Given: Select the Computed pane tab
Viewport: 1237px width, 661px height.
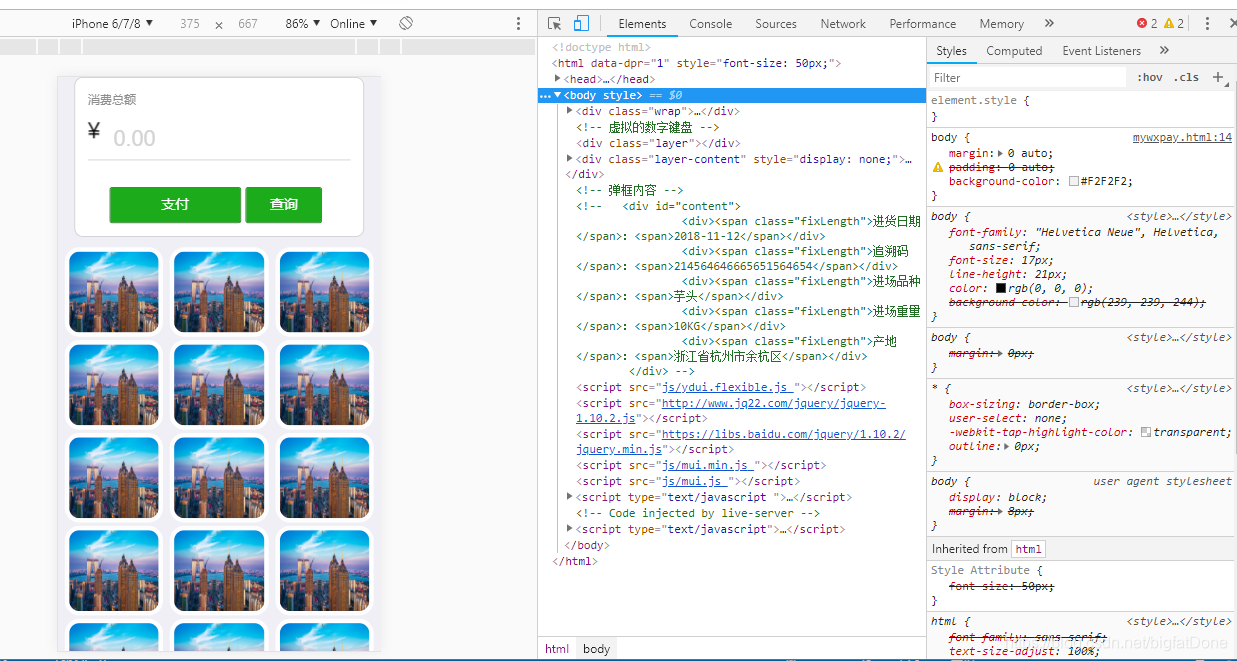Looking at the screenshot, I should point(1014,50).
